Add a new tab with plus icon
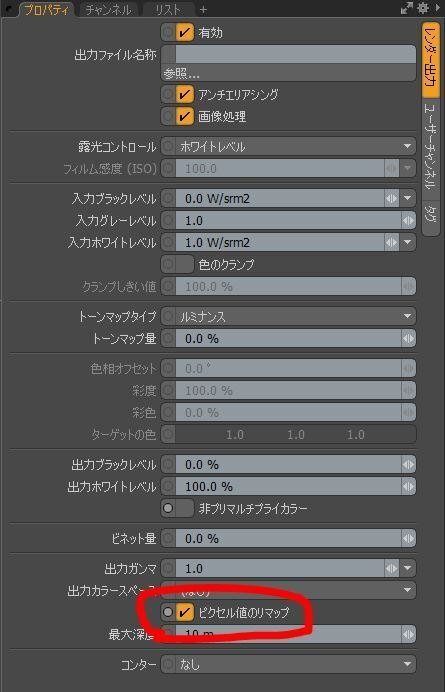Image resolution: width=445 pixels, height=692 pixels. click(203, 9)
